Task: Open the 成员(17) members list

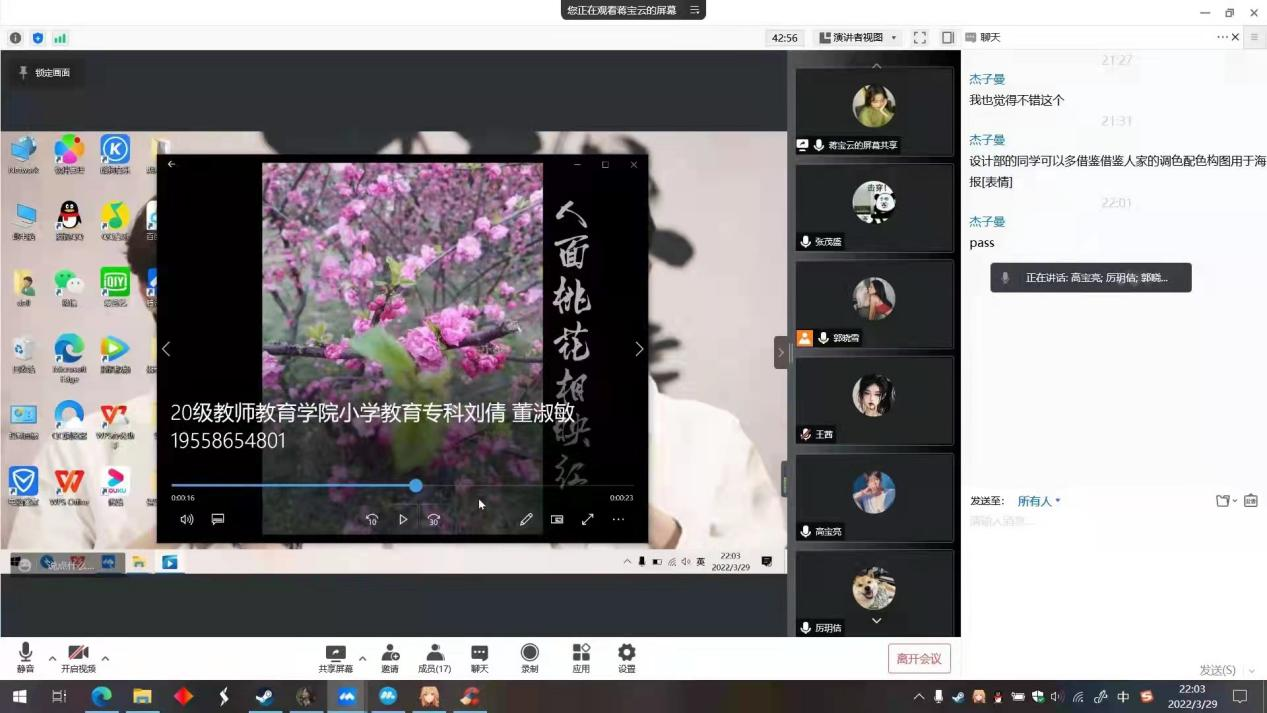Action: [x=434, y=657]
